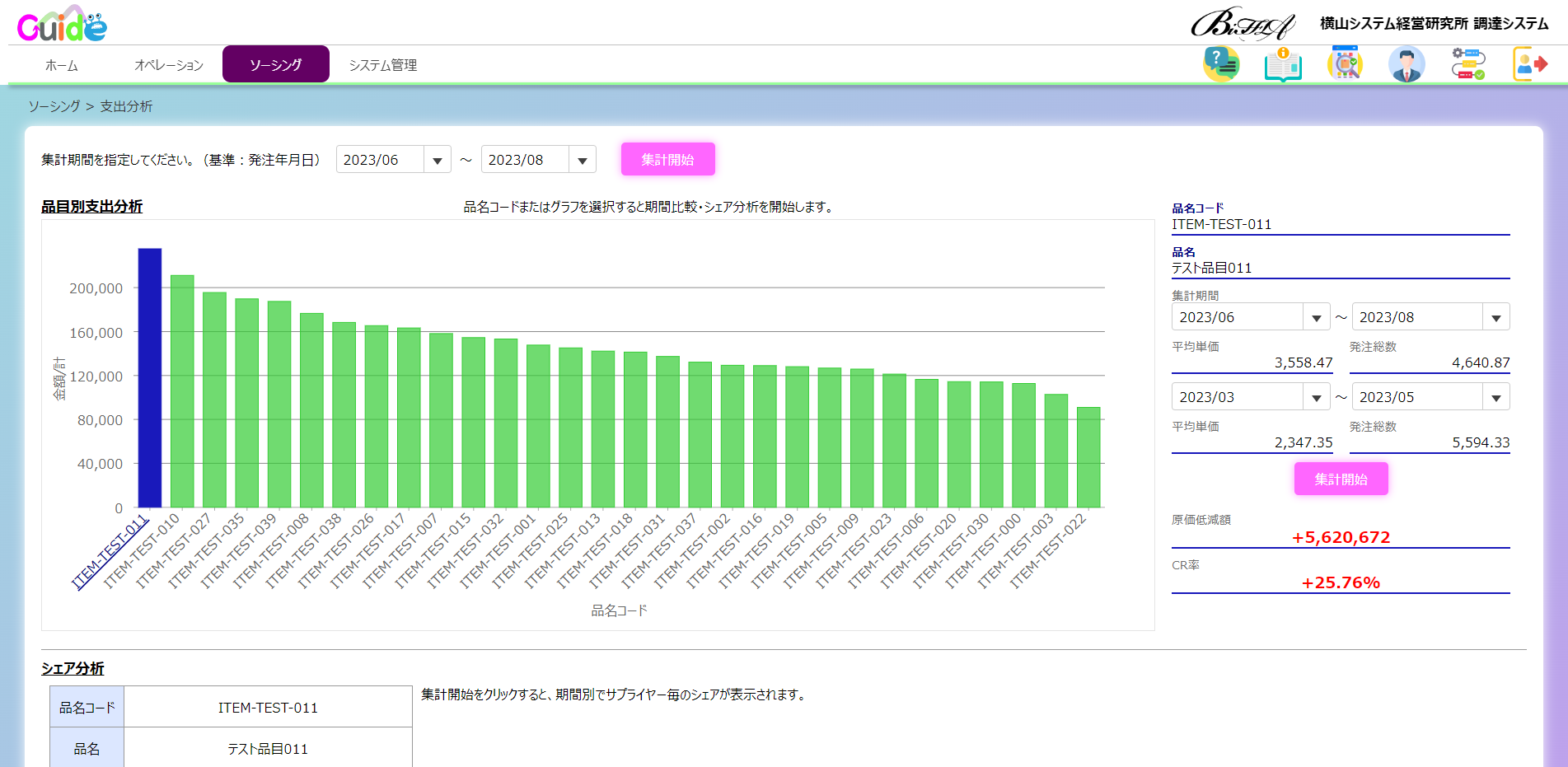Click the ITEM-TEST-008 axis label
The height and width of the screenshot is (767, 1568).
[x=271, y=551]
